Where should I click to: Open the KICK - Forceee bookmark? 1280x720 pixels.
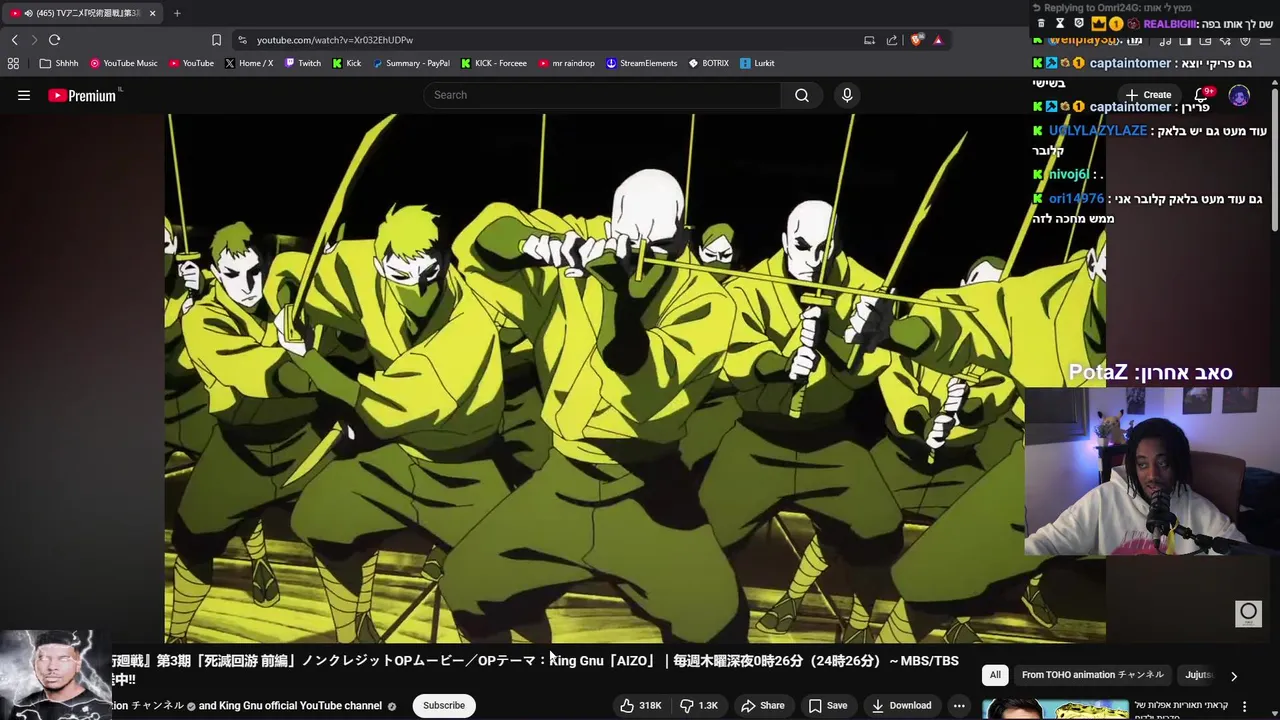[494, 63]
